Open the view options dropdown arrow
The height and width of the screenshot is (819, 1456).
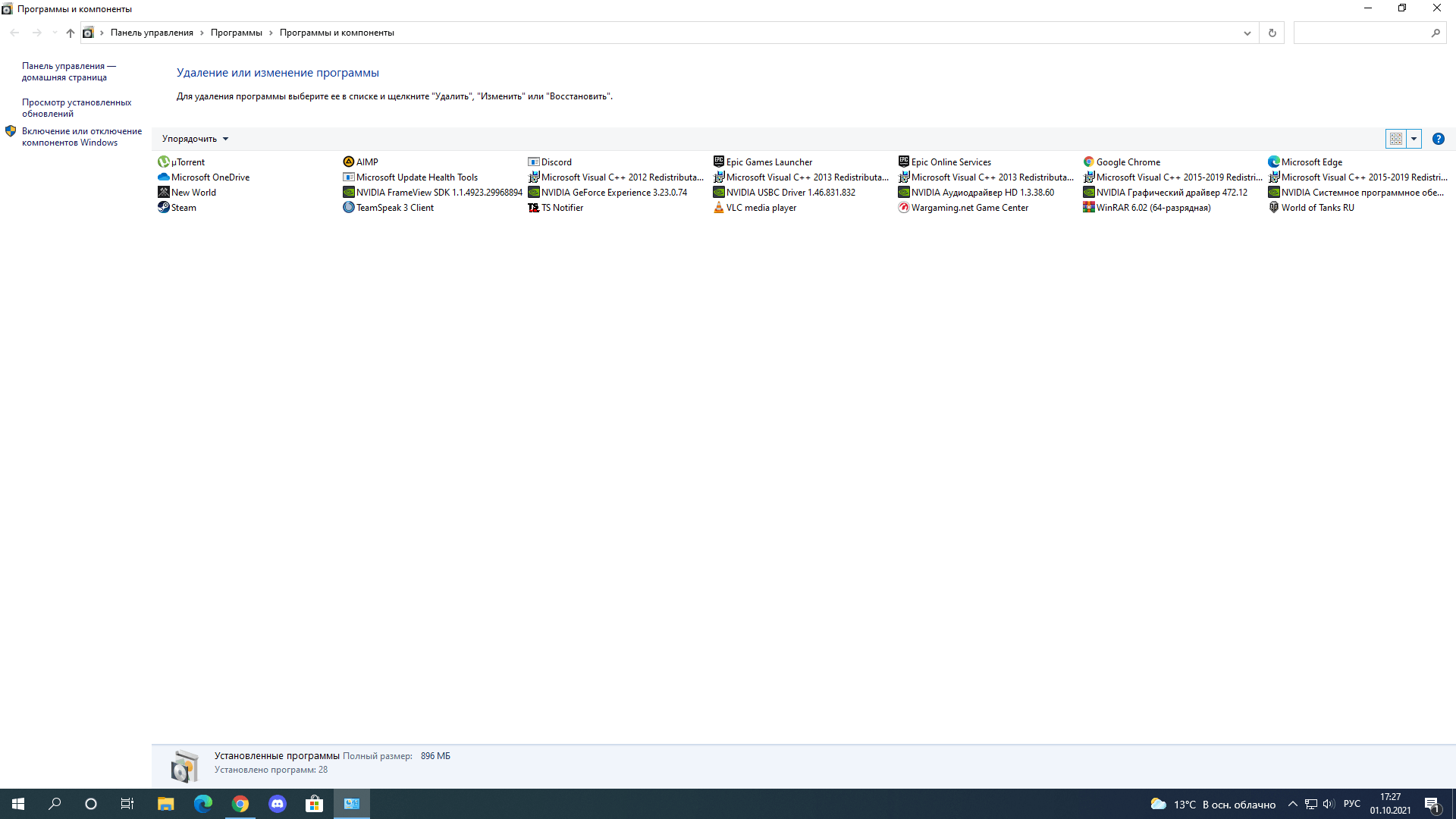[x=1414, y=139]
